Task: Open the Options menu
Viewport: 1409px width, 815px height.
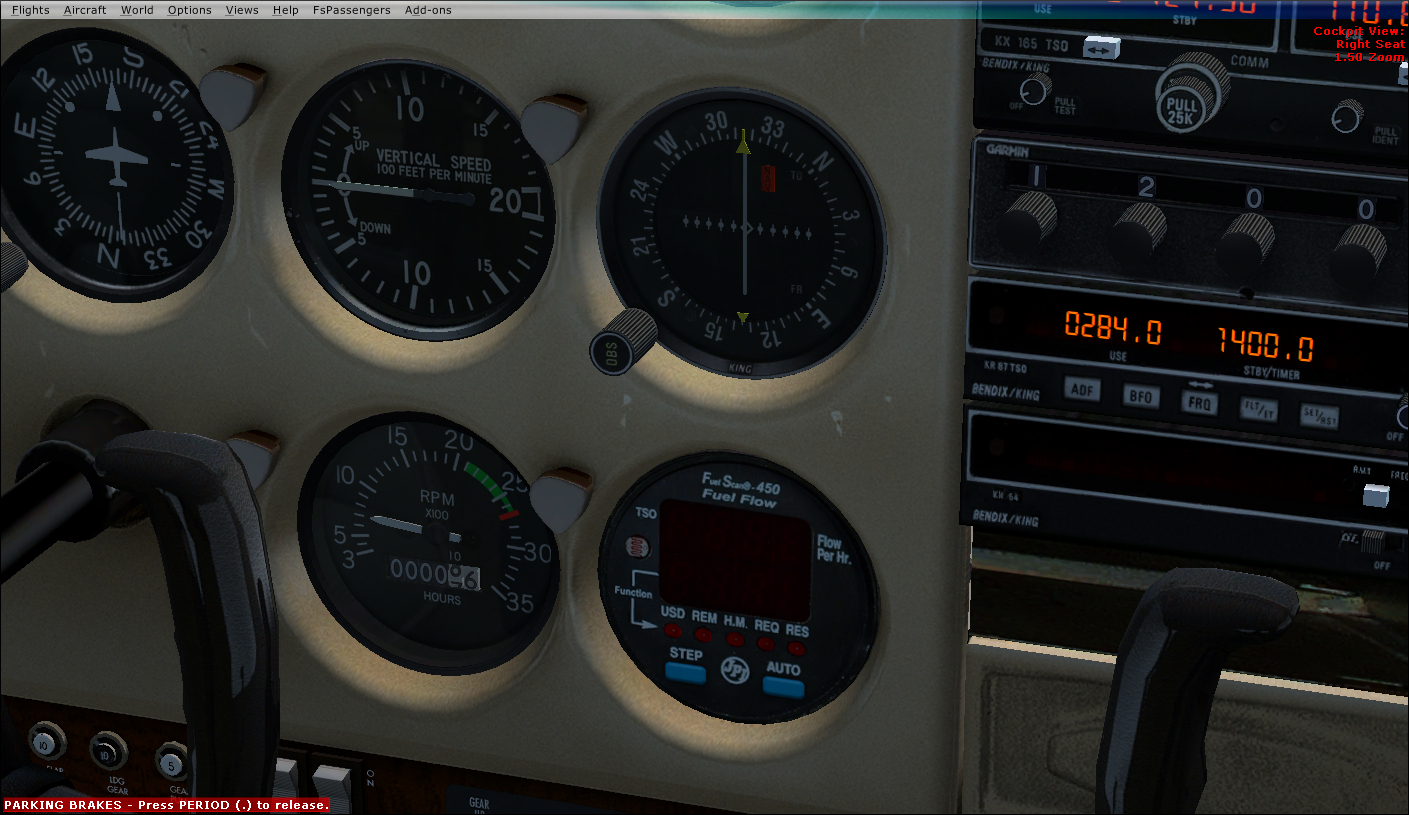Action: tap(189, 10)
